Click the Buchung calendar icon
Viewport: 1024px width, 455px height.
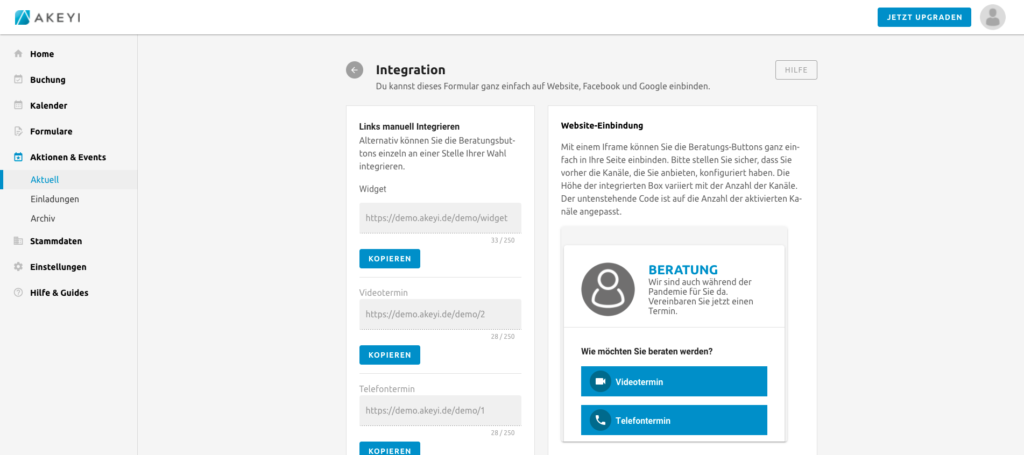point(18,80)
